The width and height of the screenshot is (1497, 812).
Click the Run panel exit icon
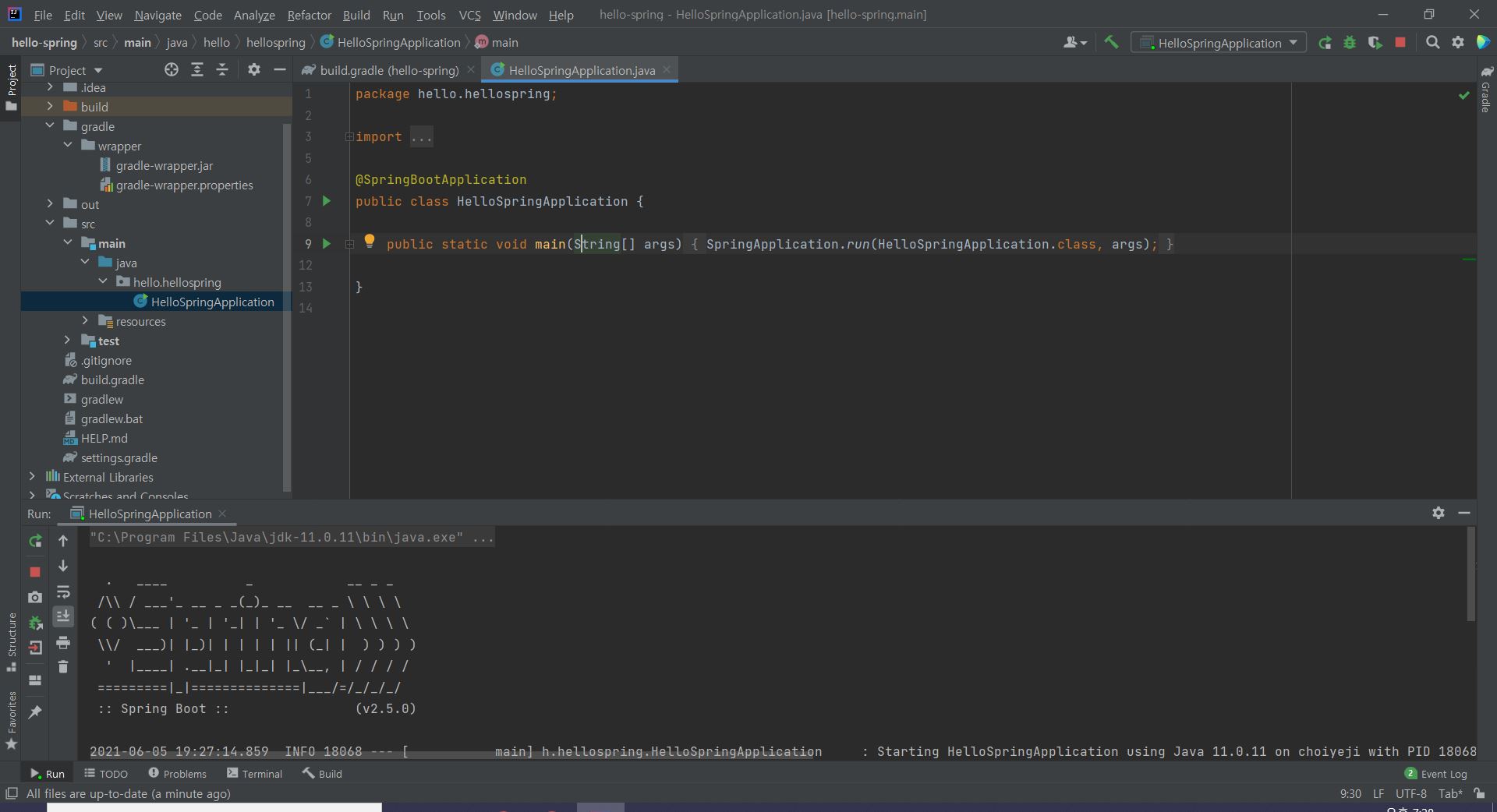pyautogui.click(x=35, y=648)
